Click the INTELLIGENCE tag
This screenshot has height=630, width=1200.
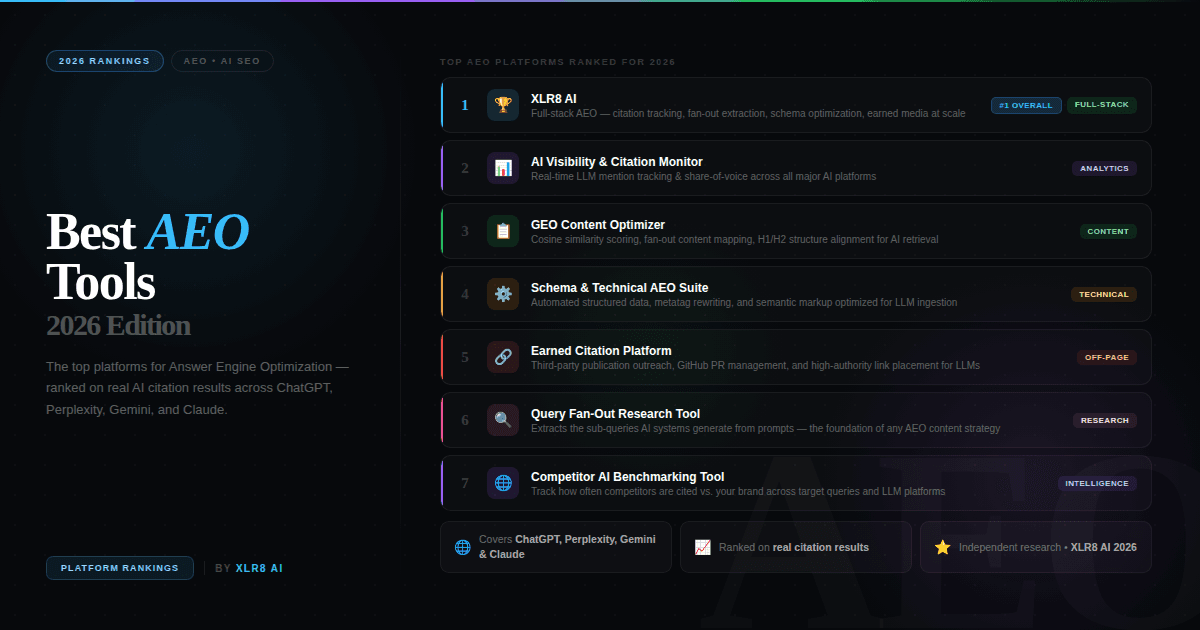1097,483
